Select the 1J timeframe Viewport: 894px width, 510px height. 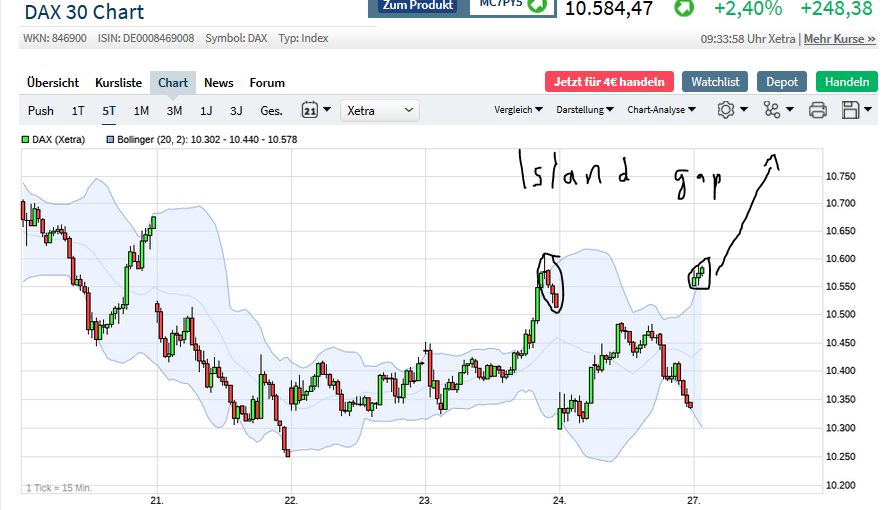(206, 111)
